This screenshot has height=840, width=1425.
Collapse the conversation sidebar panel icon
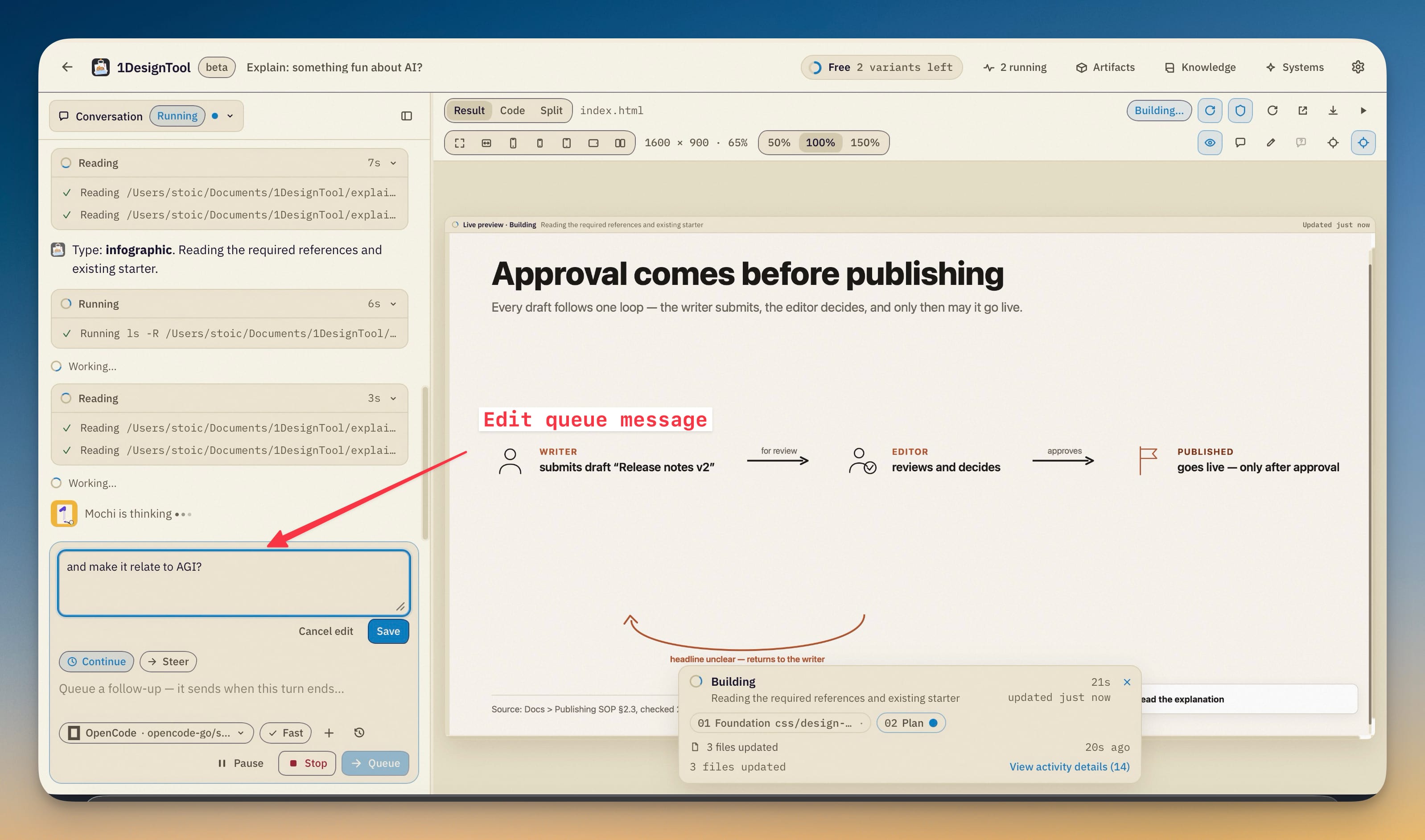(x=406, y=116)
